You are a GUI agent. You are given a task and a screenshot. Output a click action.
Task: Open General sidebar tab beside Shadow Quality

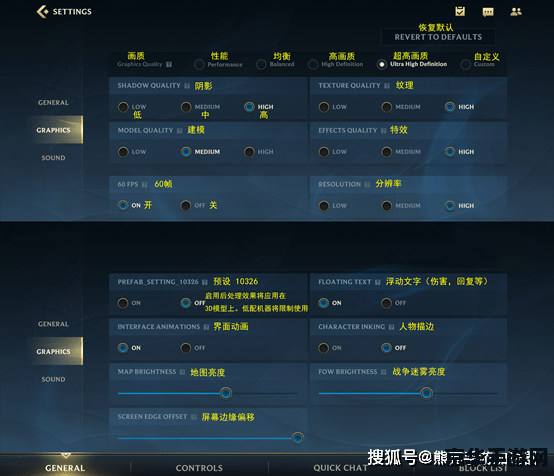click(x=53, y=102)
